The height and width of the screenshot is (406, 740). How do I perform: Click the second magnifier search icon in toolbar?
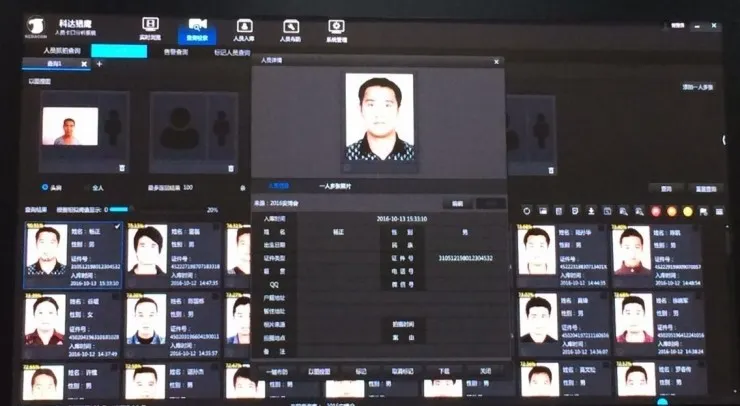click(x=639, y=211)
